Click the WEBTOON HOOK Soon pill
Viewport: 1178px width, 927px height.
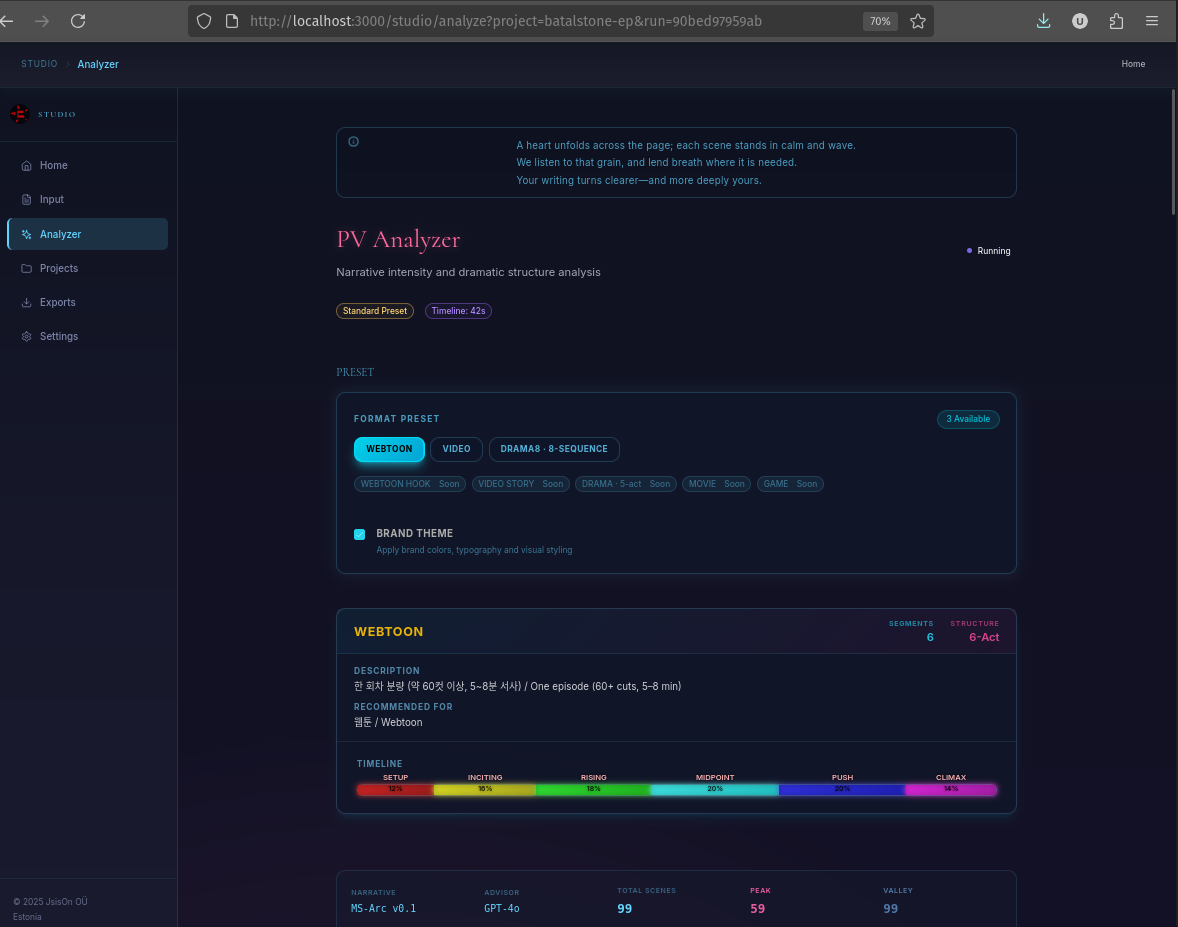point(409,484)
